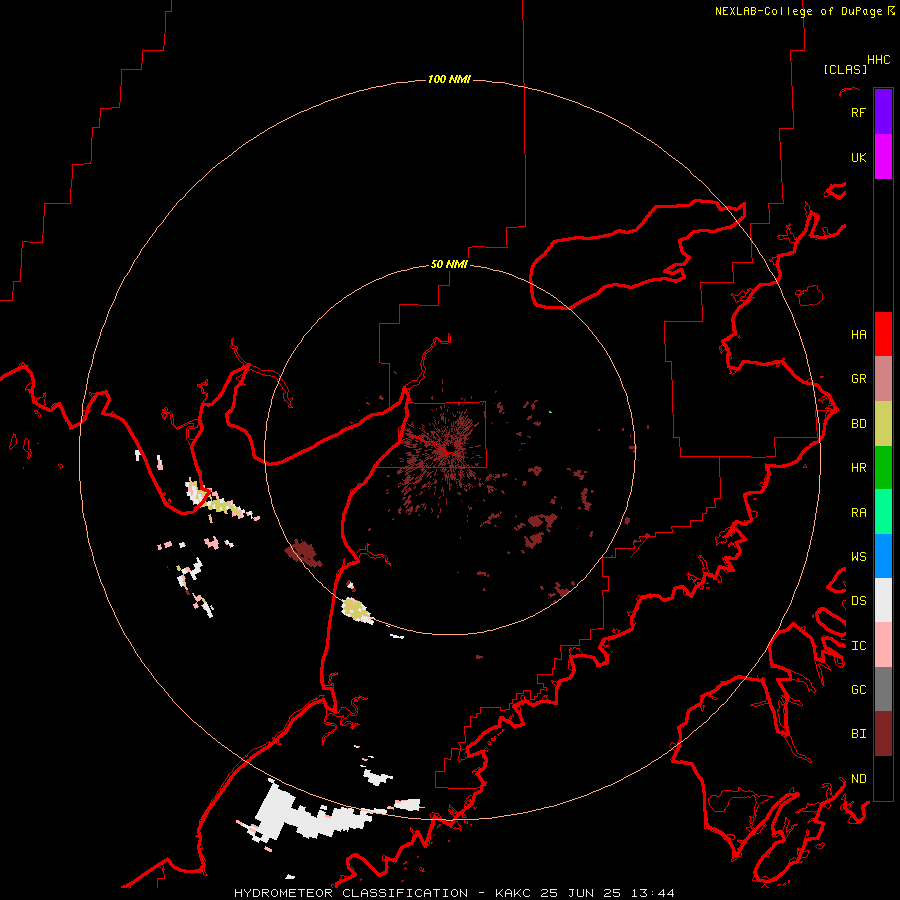
Task: Click the ND black legend swatch
Action: [x=883, y=778]
